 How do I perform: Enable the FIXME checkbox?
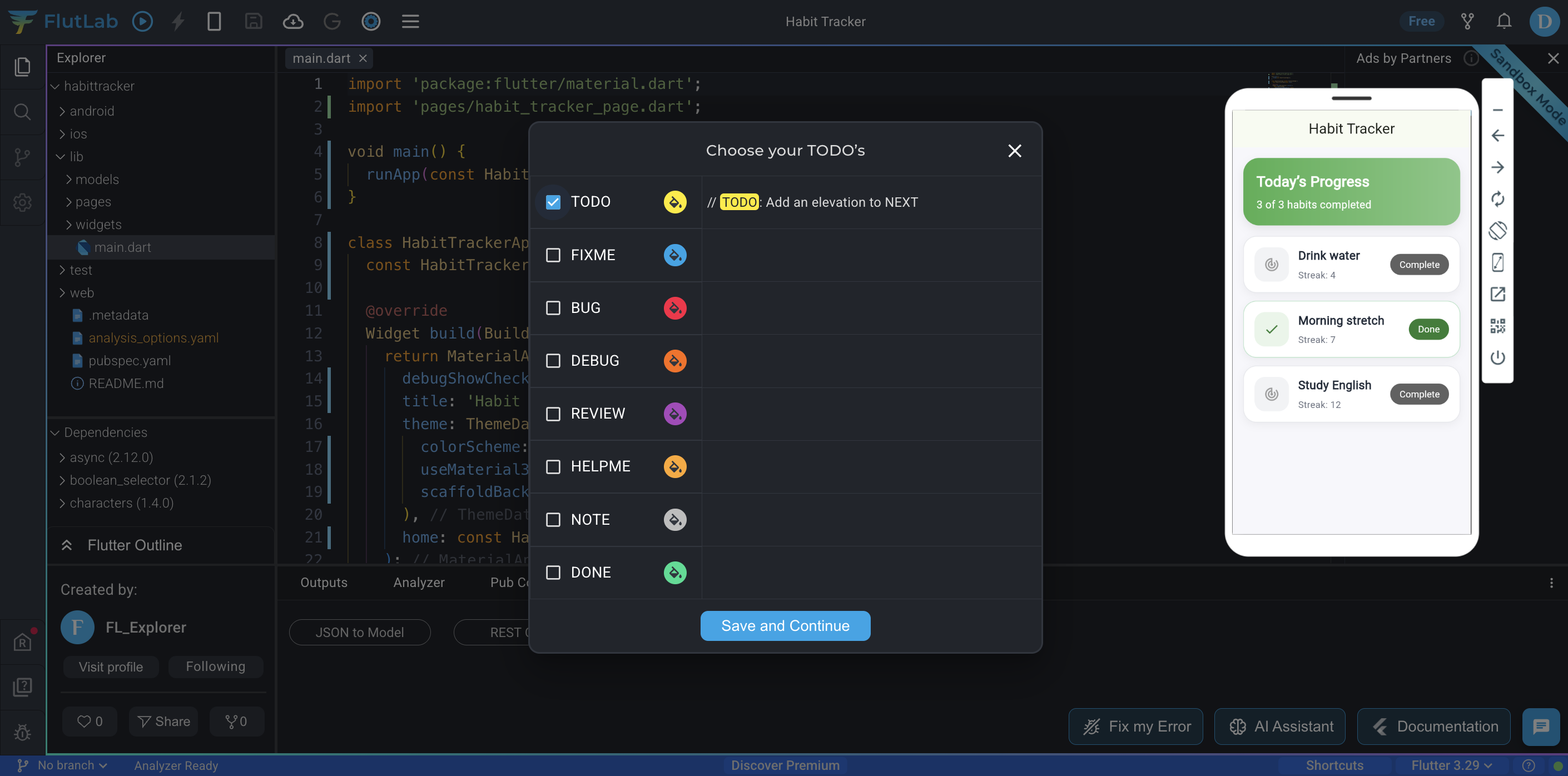[x=553, y=255]
